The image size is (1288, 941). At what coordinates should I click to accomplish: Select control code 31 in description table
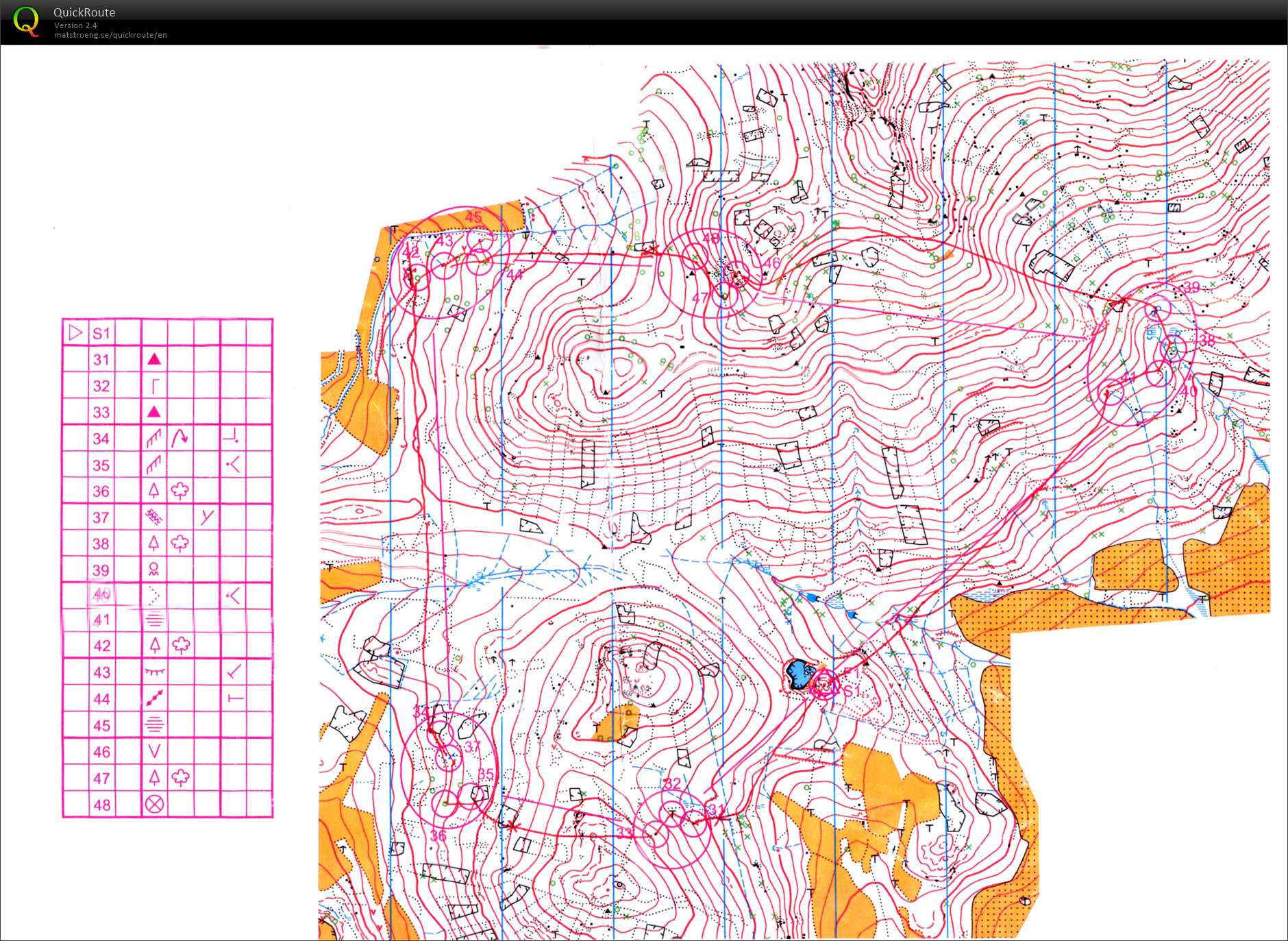click(x=101, y=360)
